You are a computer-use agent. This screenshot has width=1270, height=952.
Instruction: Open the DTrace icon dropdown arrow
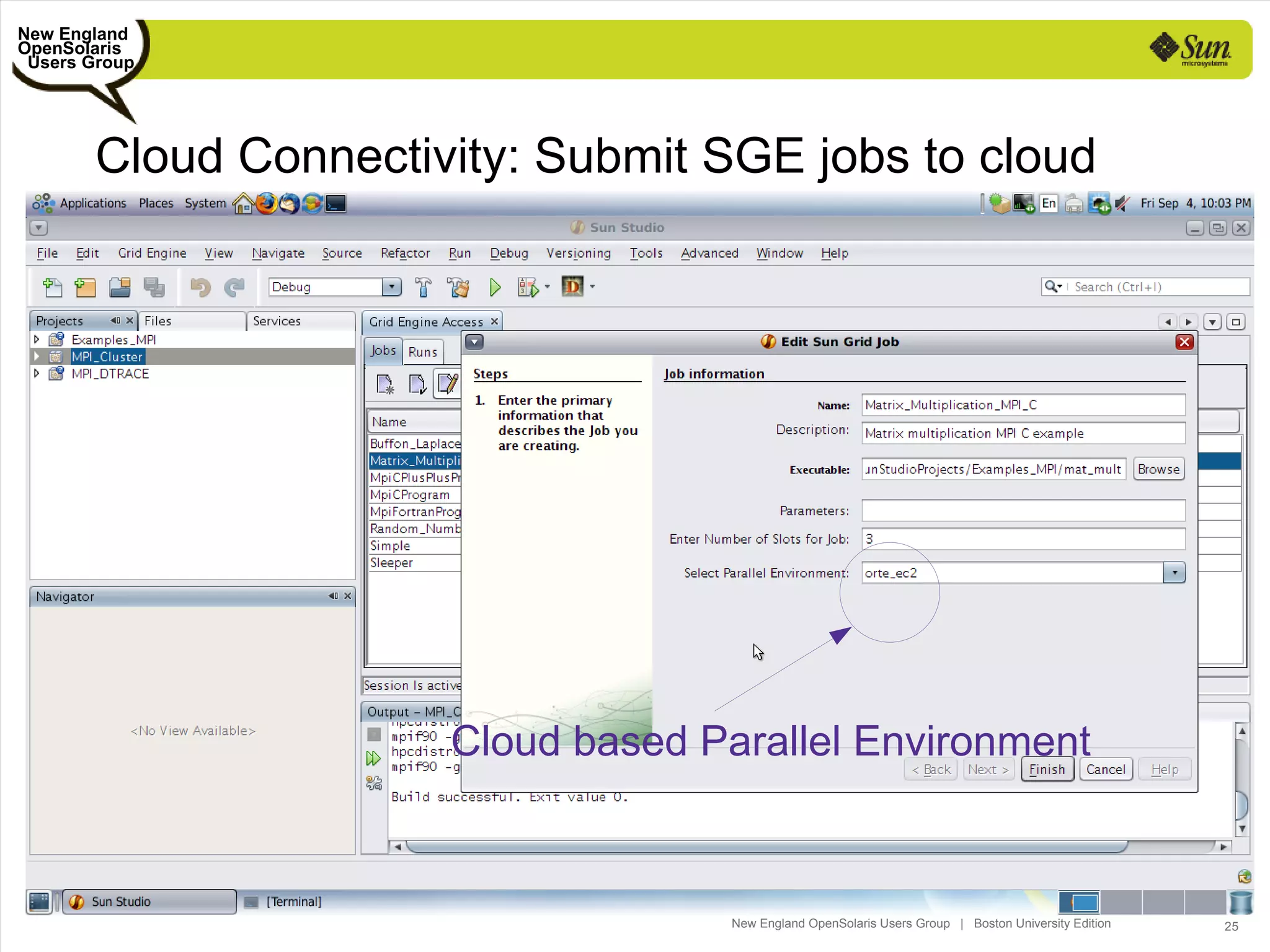tap(592, 286)
